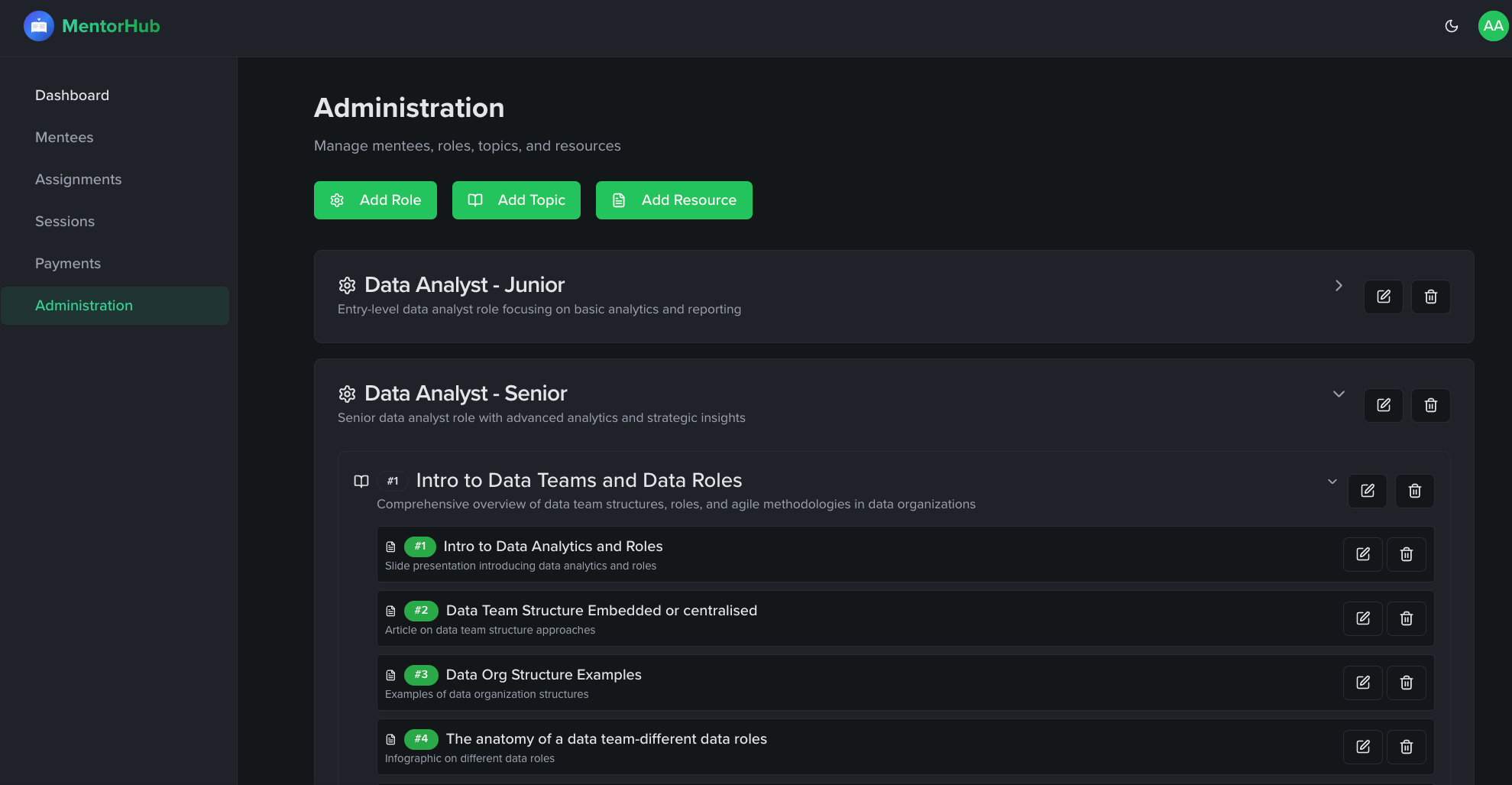Edit anatomy of a data team resource
1512x785 pixels.
coord(1363,747)
